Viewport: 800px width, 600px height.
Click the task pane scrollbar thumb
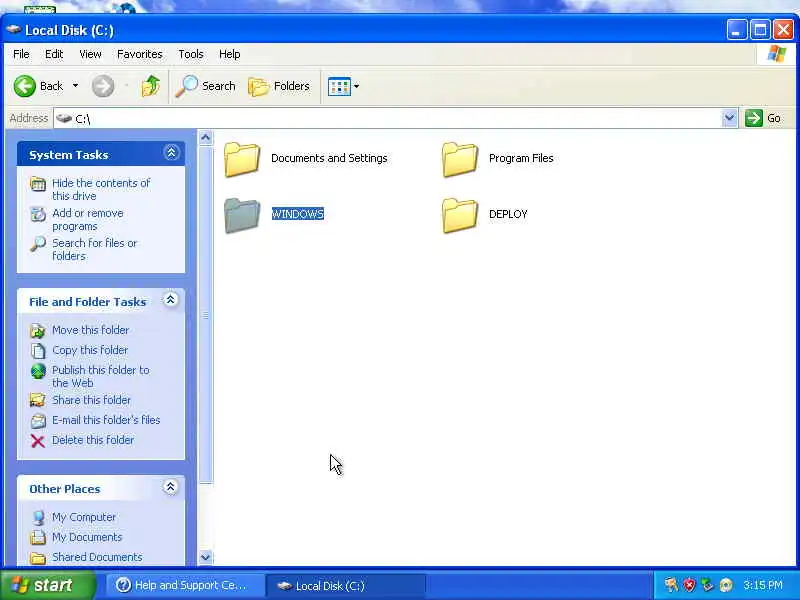pyautogui.click(x=206, y=314)
